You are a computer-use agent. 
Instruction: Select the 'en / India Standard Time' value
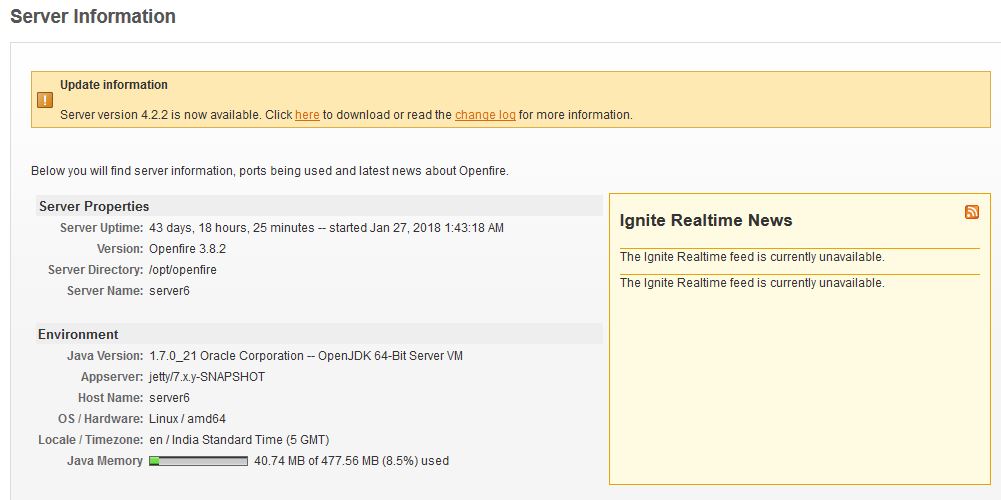click(216, 440)
